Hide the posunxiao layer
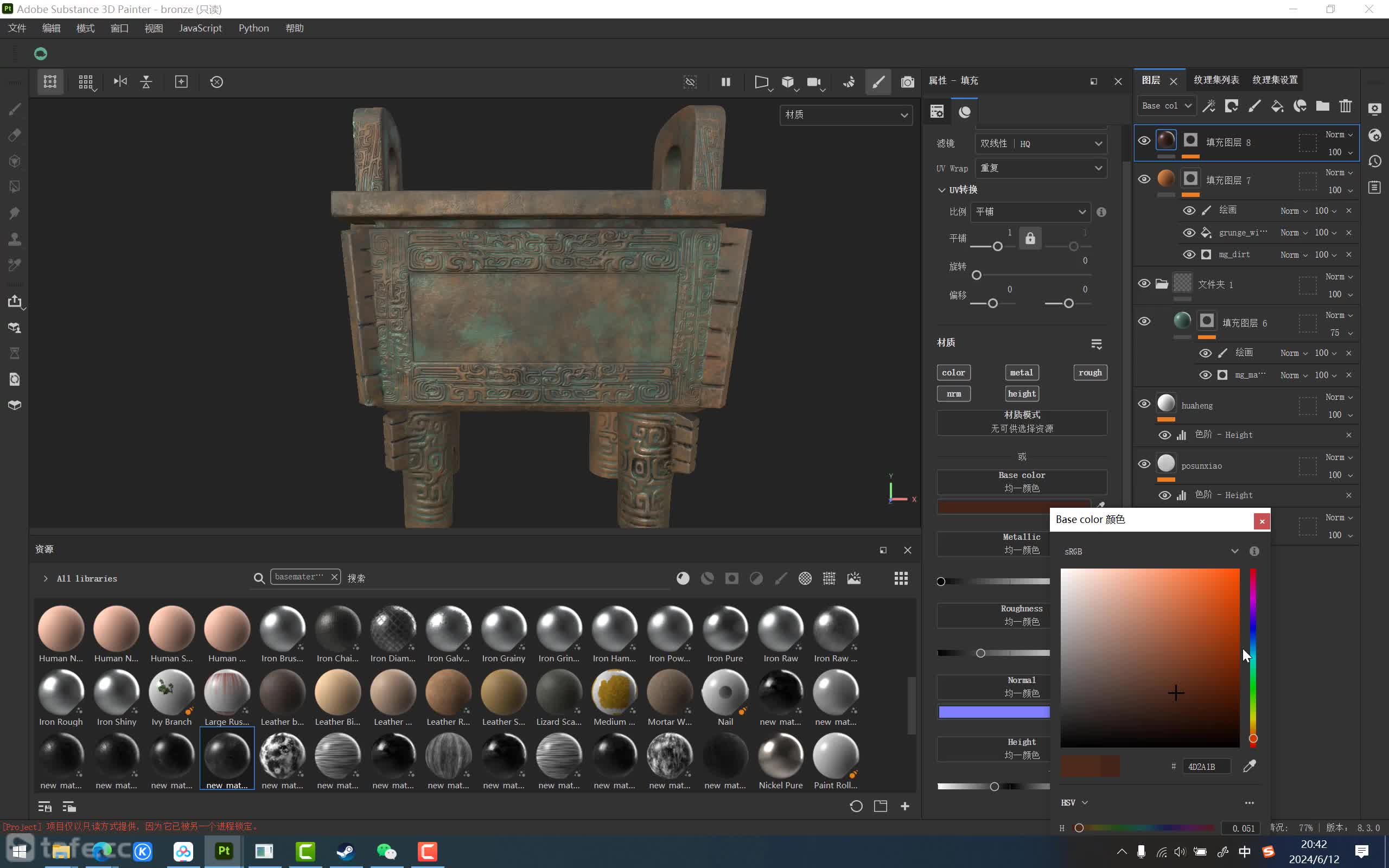 [x=1144, y=464]
